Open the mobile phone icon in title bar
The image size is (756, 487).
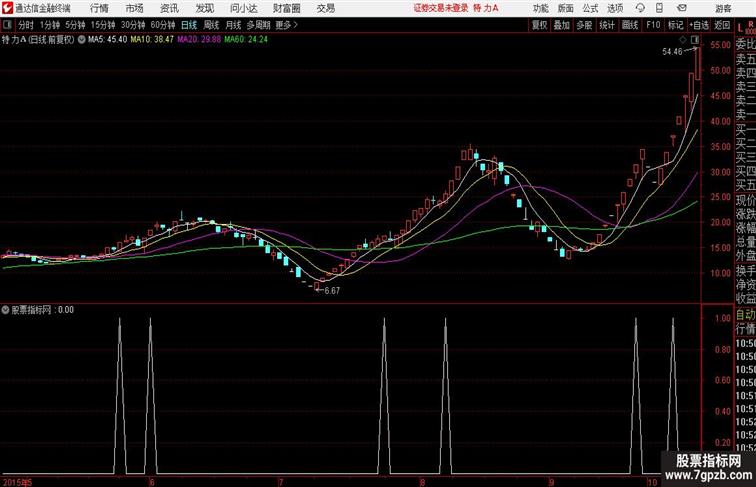[x=659, y=8]
